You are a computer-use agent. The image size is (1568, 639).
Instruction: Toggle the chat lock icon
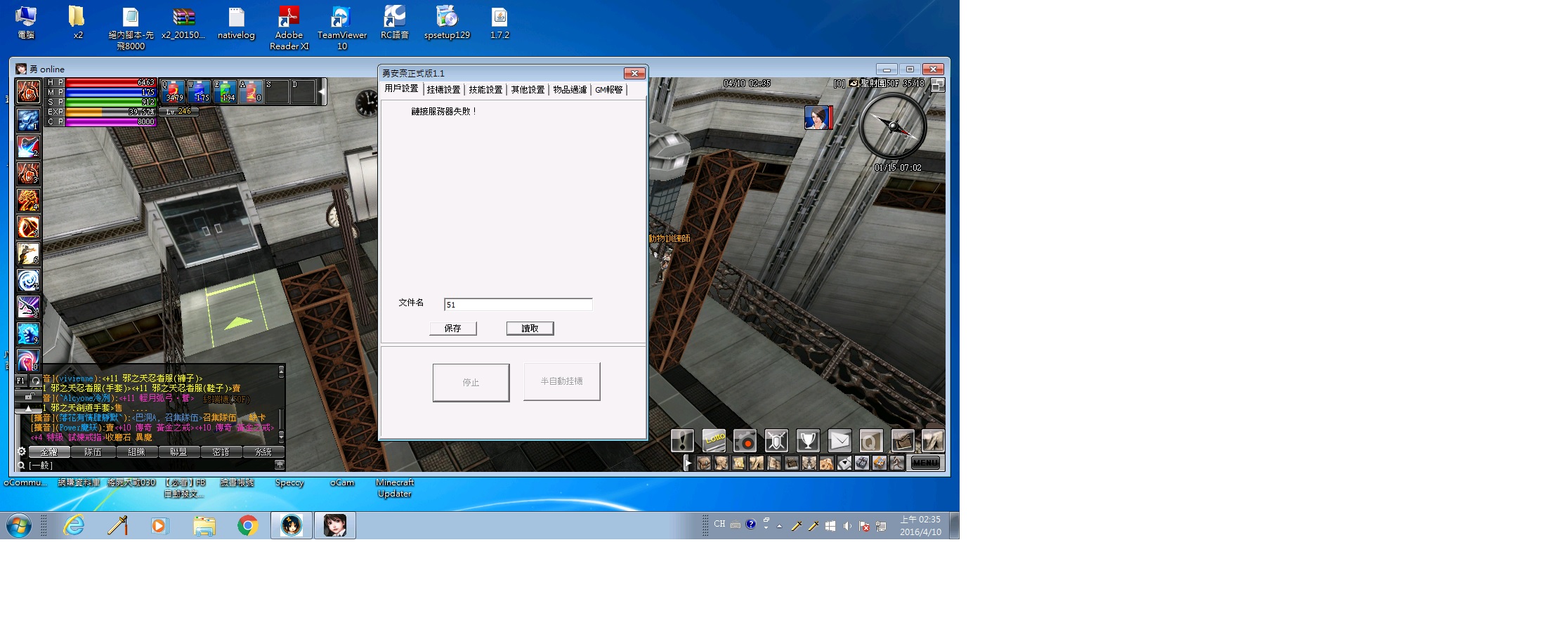(x=28, y=397)
